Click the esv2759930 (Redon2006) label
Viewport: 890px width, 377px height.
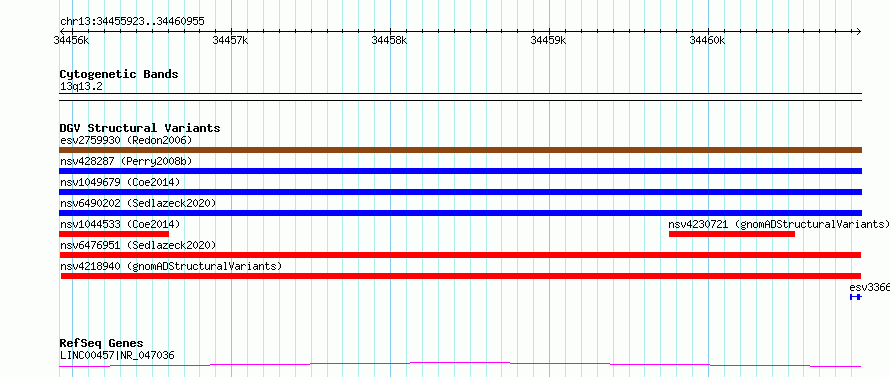pos(126,140)
